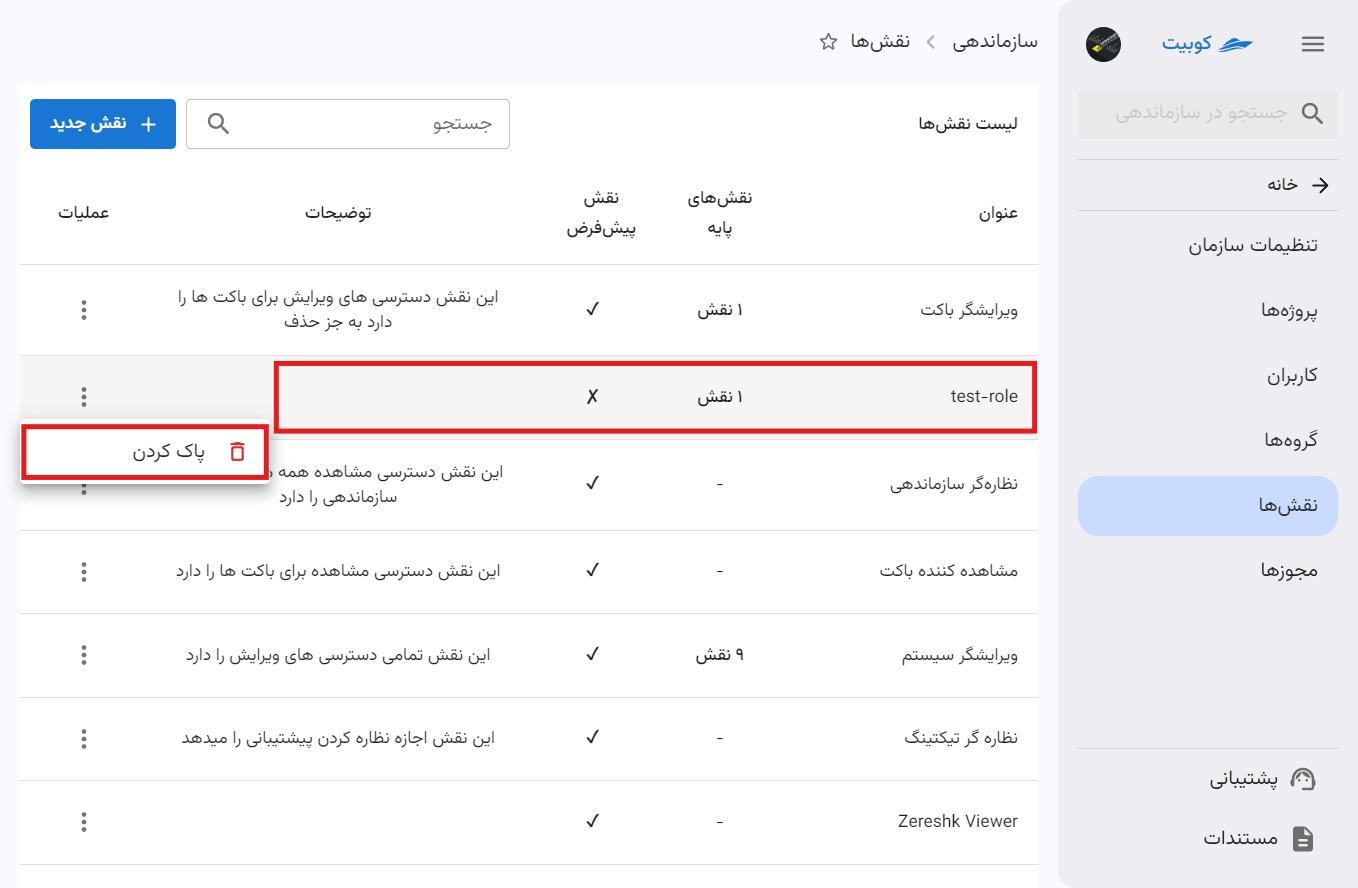Click the ۱ نقش cell for test-role
This screenshot has height=888, width=1358.
pos(721,397)
